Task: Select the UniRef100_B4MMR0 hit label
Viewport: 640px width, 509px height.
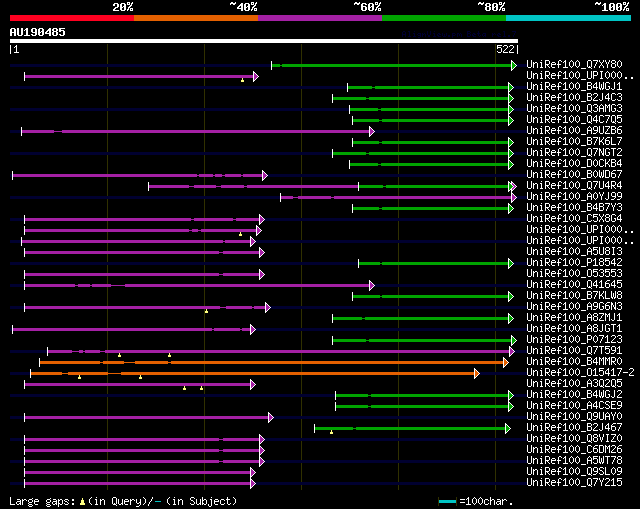Action: pos(574,362)
